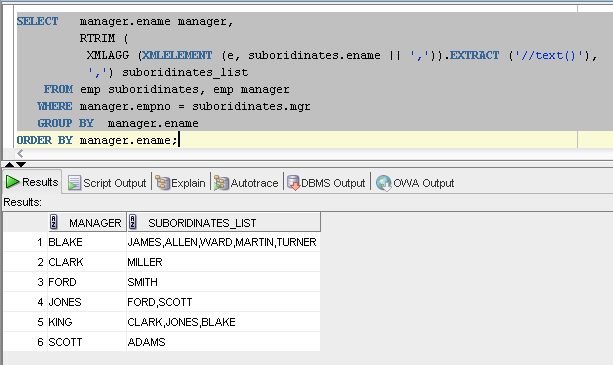
Task: Click the ADAMS subordinates cell
Action: (223, 342)
